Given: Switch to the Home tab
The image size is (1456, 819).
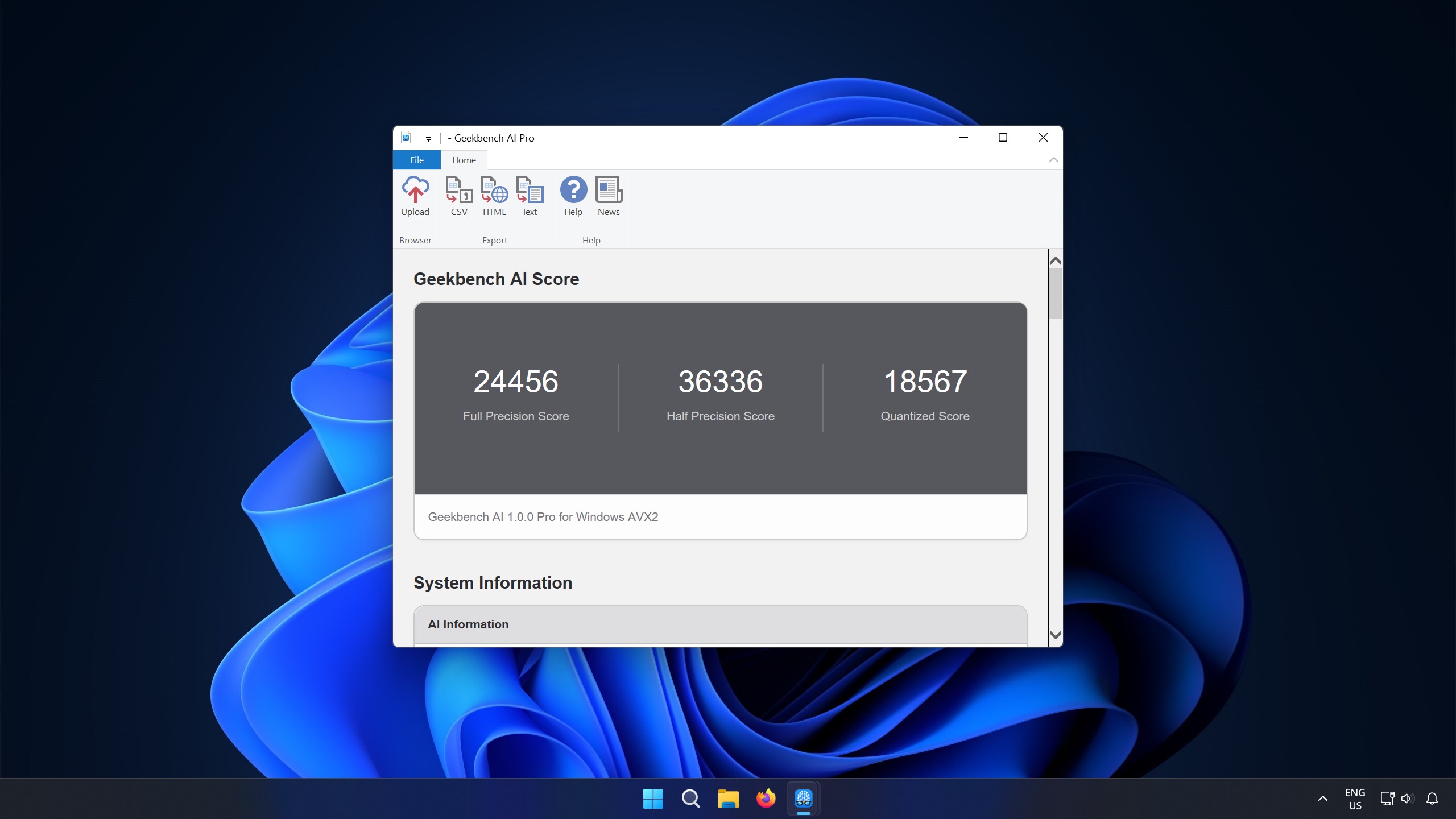Looking at the screenshot, I should tap(463, 160).
